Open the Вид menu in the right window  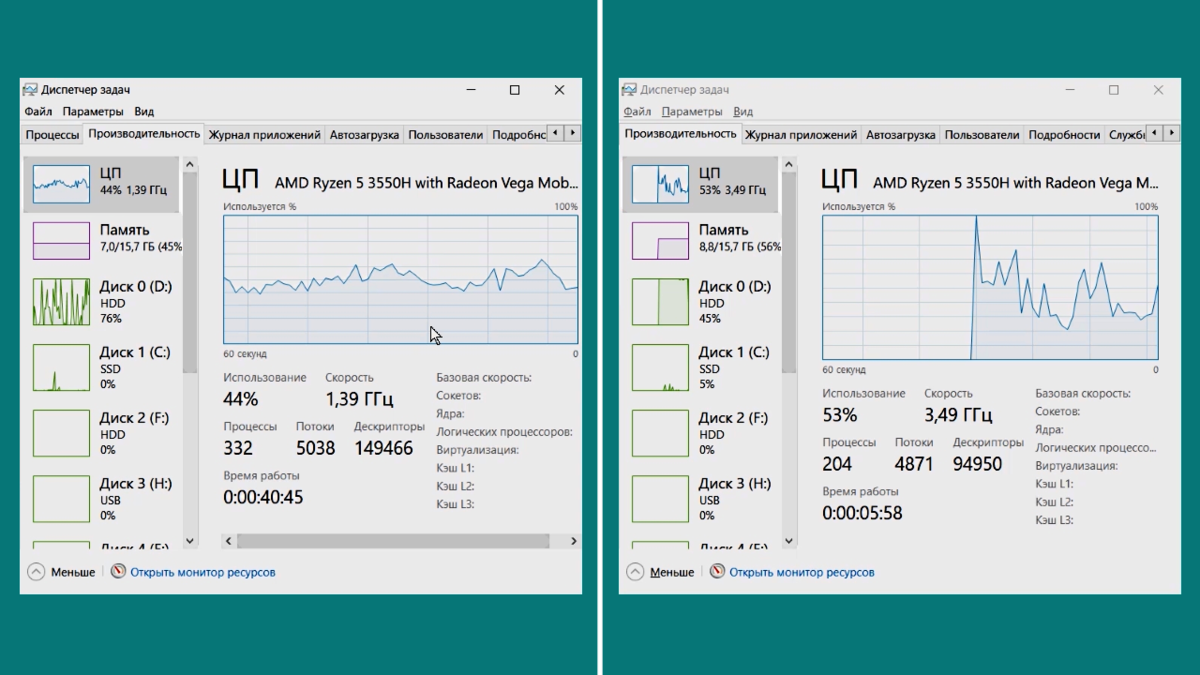click(x=743, y=112)
